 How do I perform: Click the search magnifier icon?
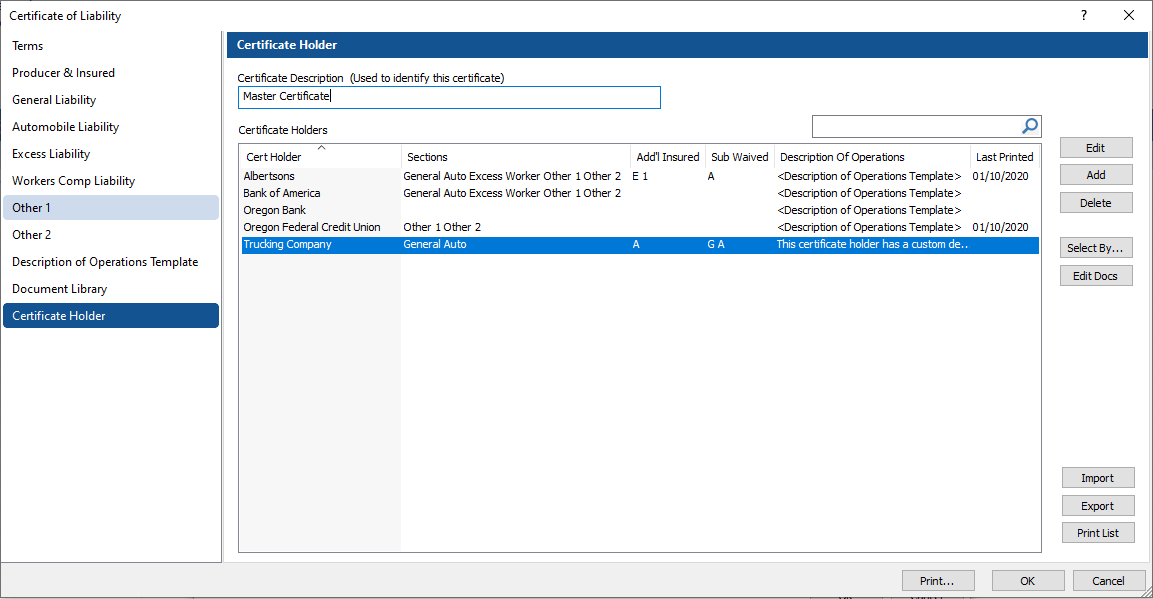click(1030, 126)
